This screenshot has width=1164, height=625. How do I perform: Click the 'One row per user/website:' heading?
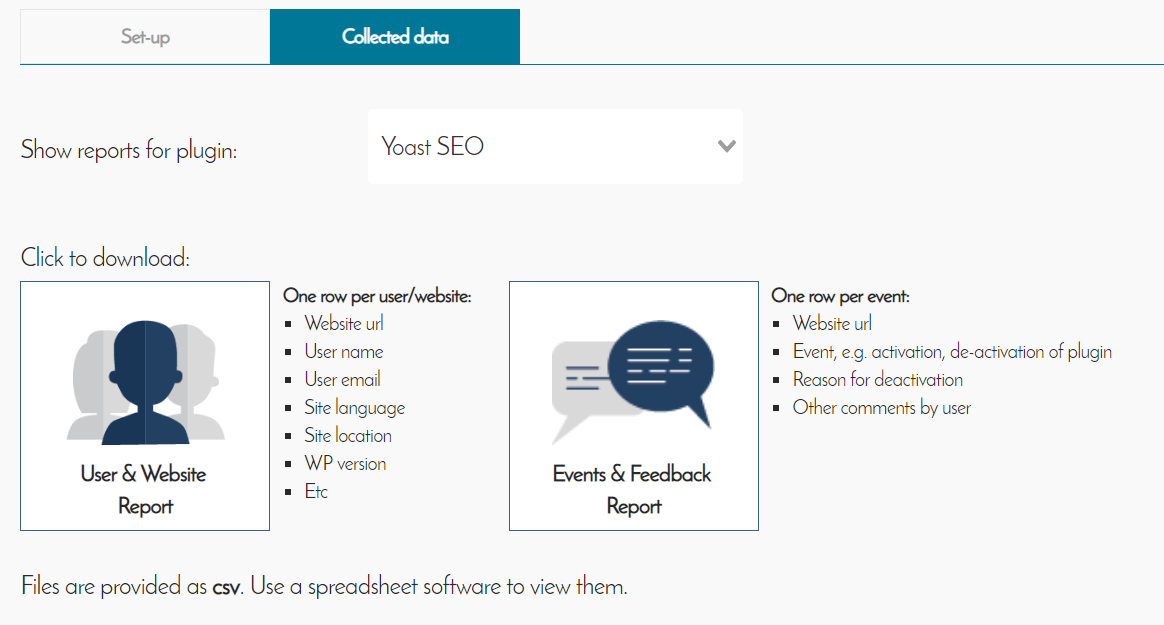coord(377,296)
